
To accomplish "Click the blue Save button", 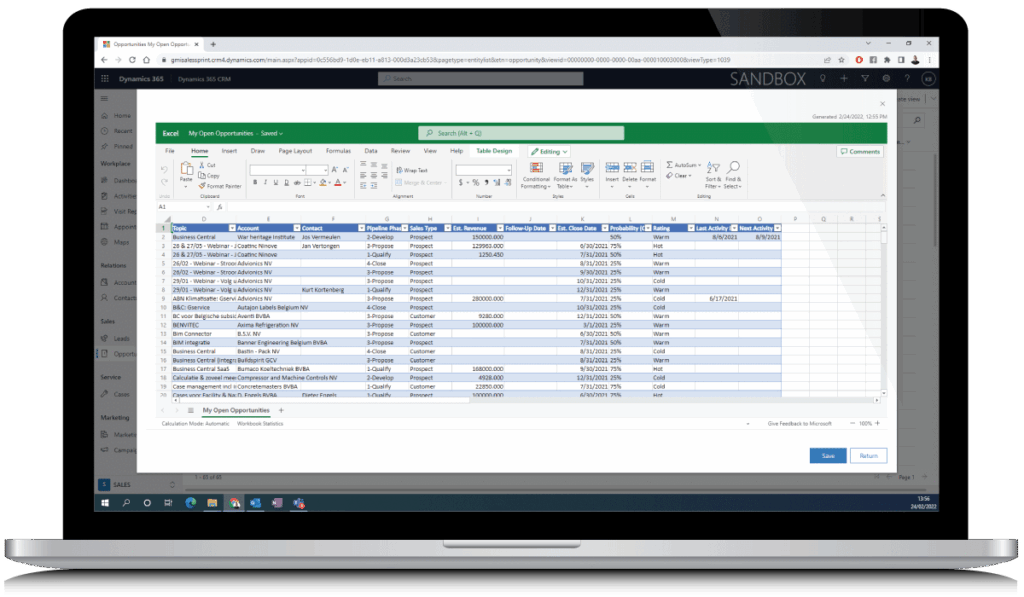I will (827, 455).
